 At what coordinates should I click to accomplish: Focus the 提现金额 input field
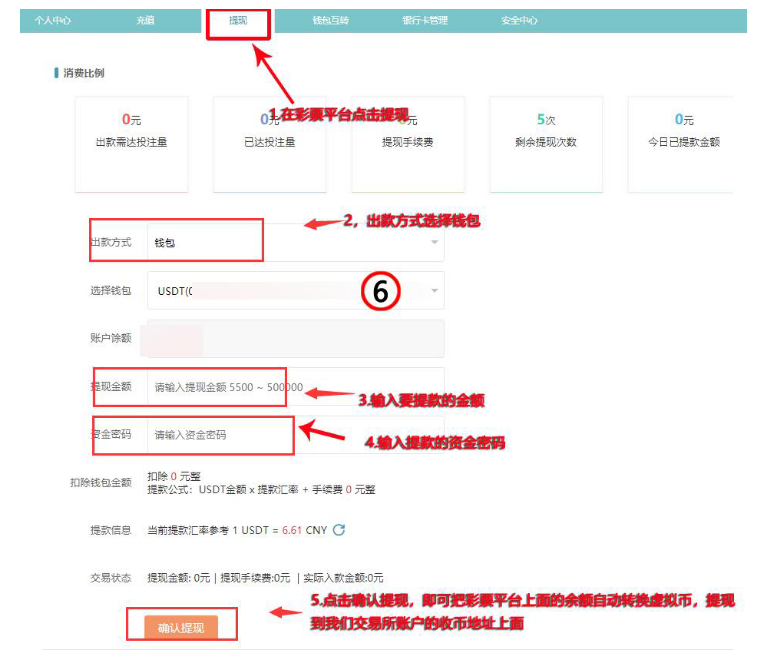pyautogui.click(x=295, y=386)
